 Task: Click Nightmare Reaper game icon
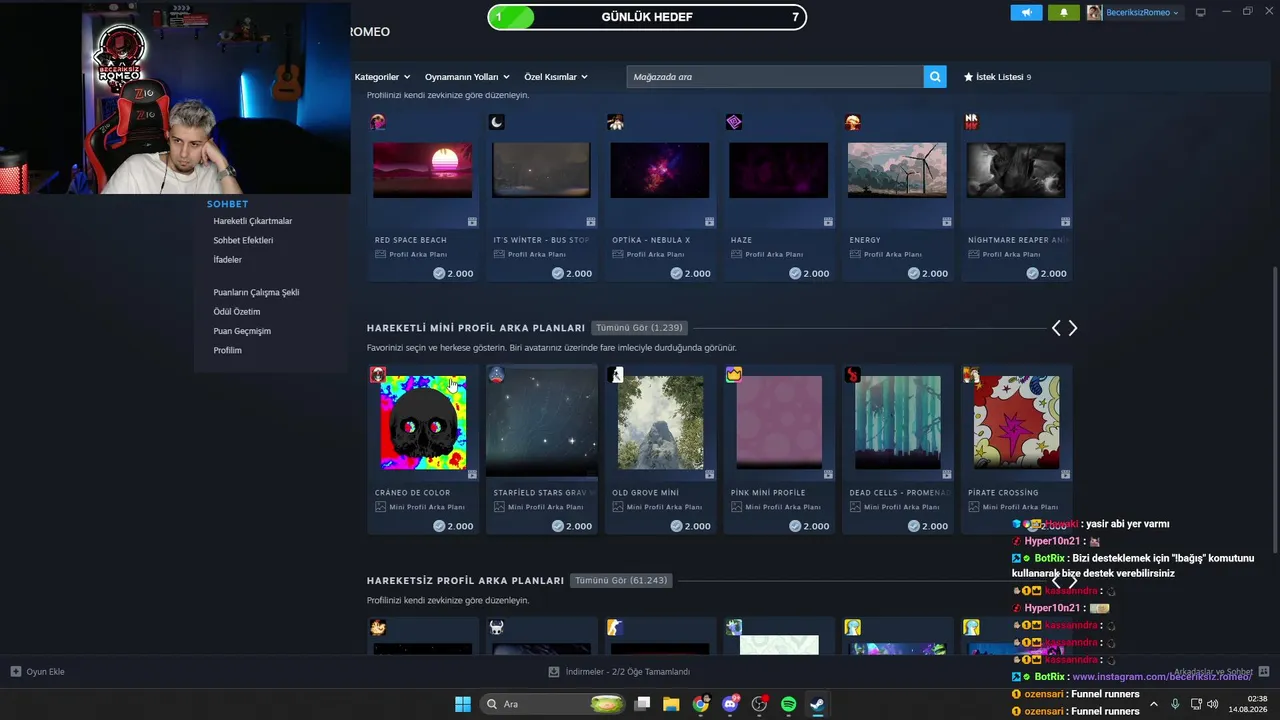[971, 122]
